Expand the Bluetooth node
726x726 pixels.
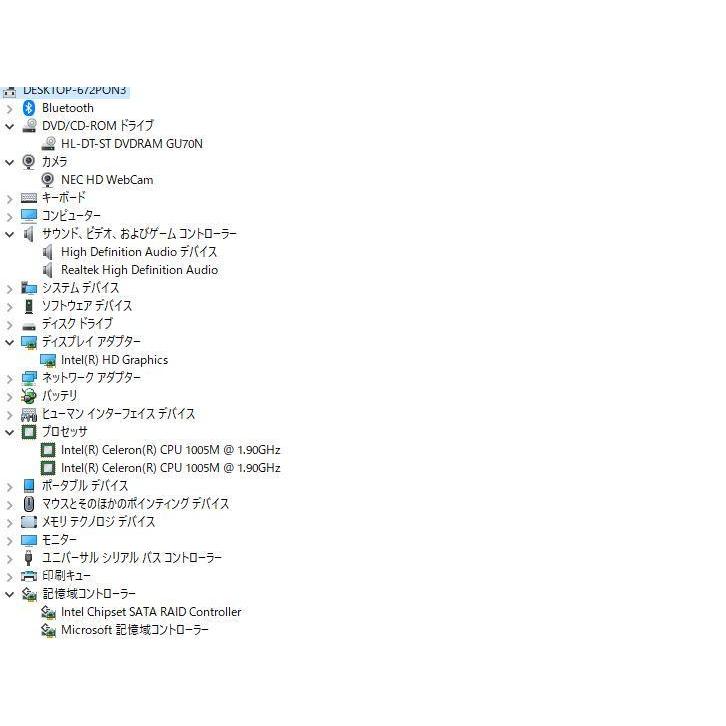point(9,109)
